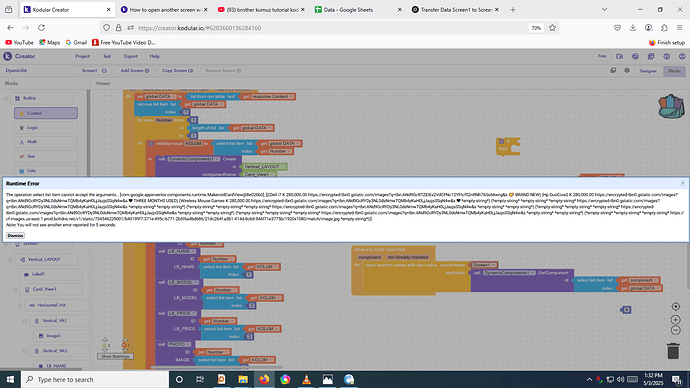Close the Runtime Error popup with X

click(x=683, y=183)
